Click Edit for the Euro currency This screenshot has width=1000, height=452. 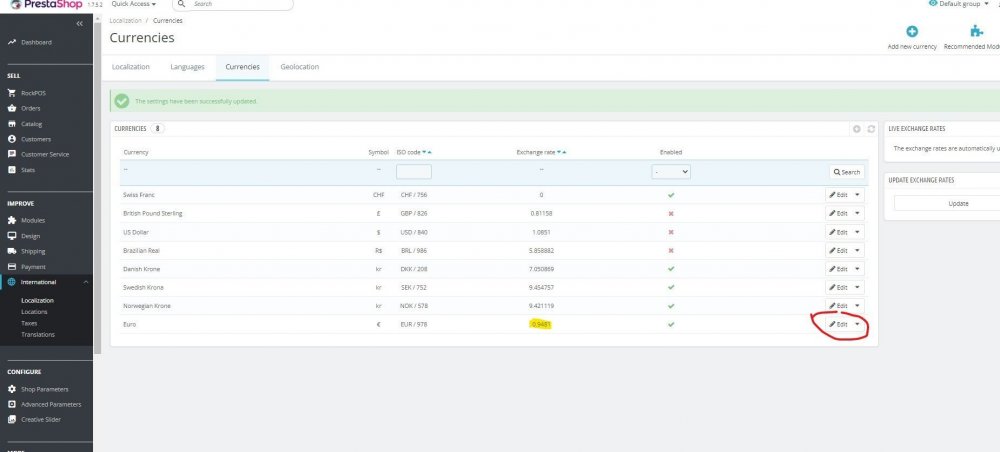point(838,325)
